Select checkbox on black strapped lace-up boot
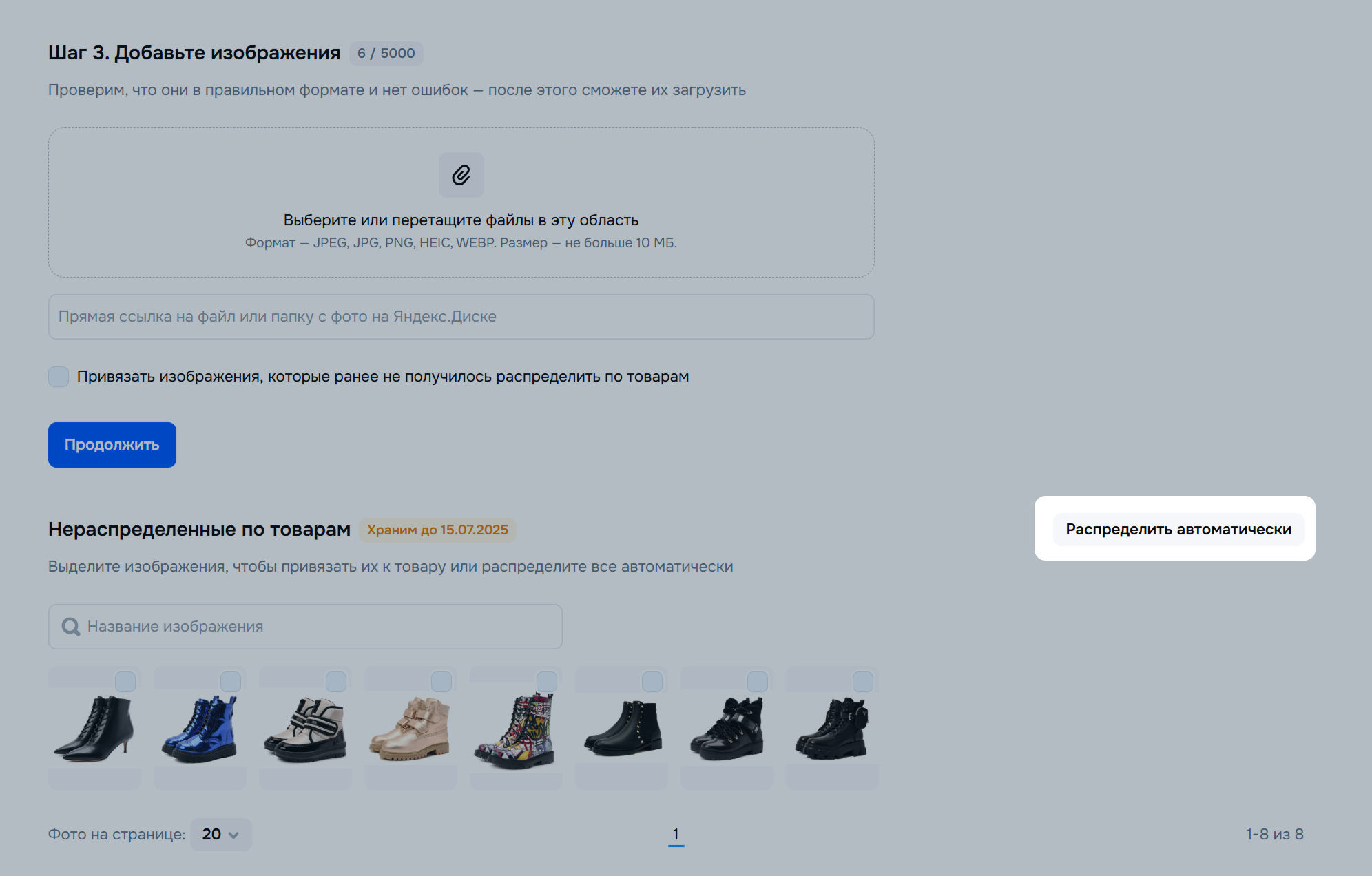Viewport: 1372px width, 876px height. coord(758,682)
